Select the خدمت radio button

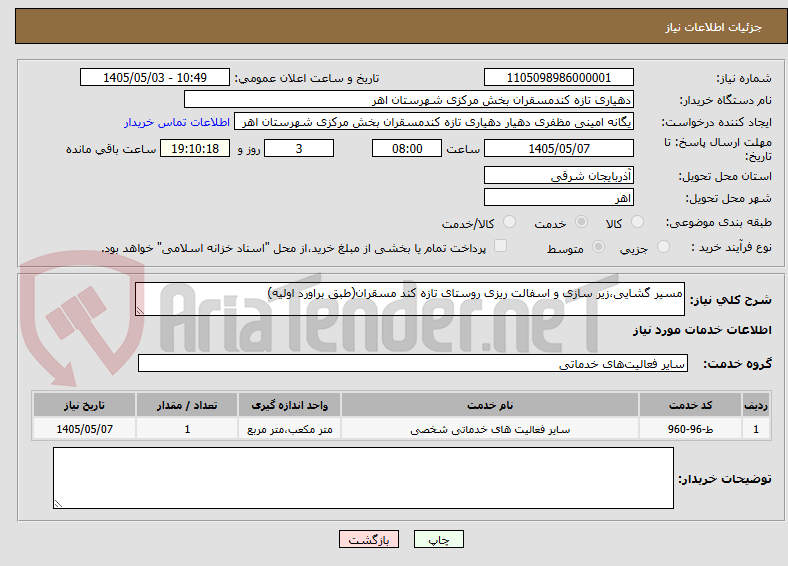click(581, 222)
